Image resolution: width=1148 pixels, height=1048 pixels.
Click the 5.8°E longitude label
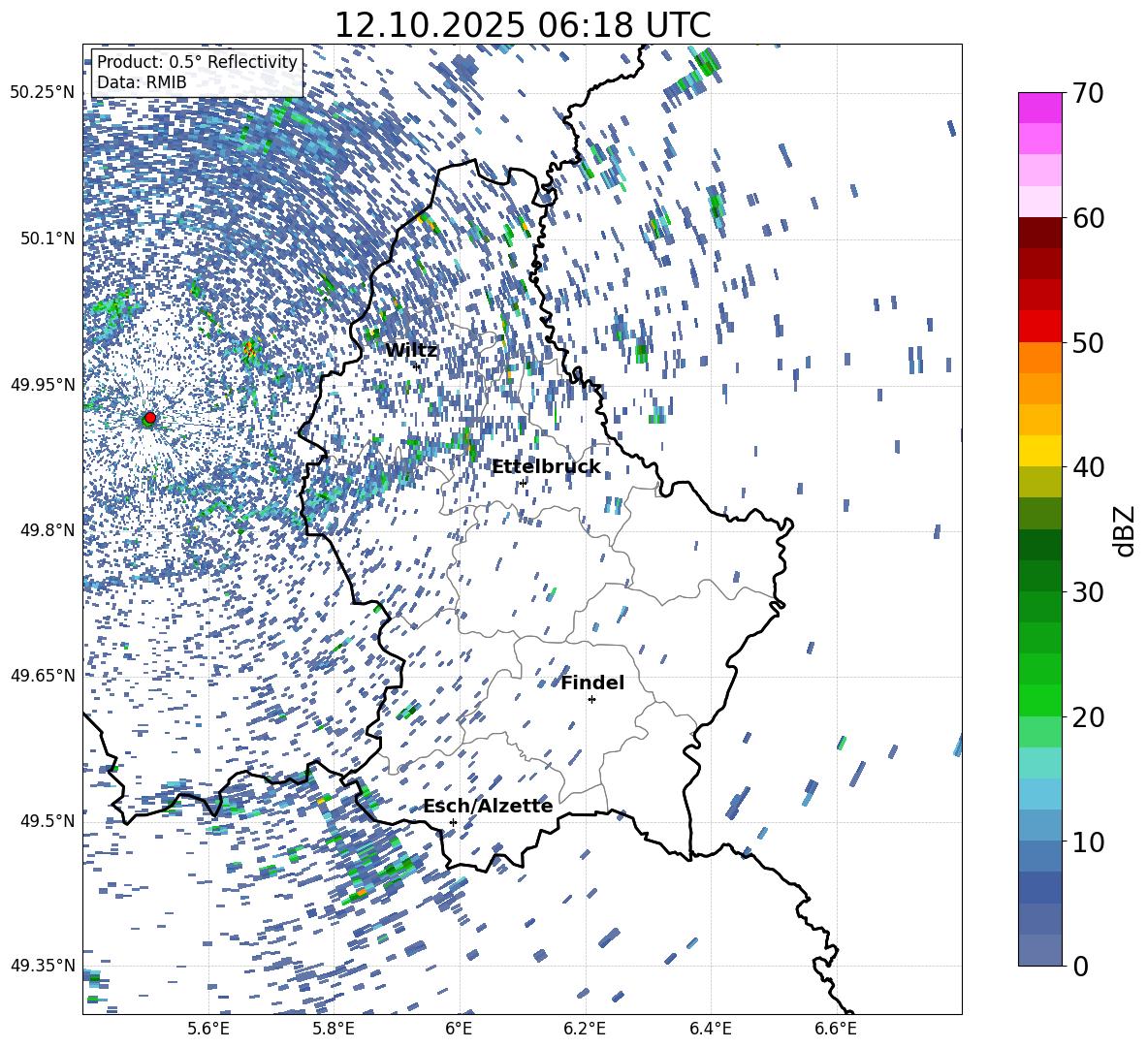pos(335,1029)
